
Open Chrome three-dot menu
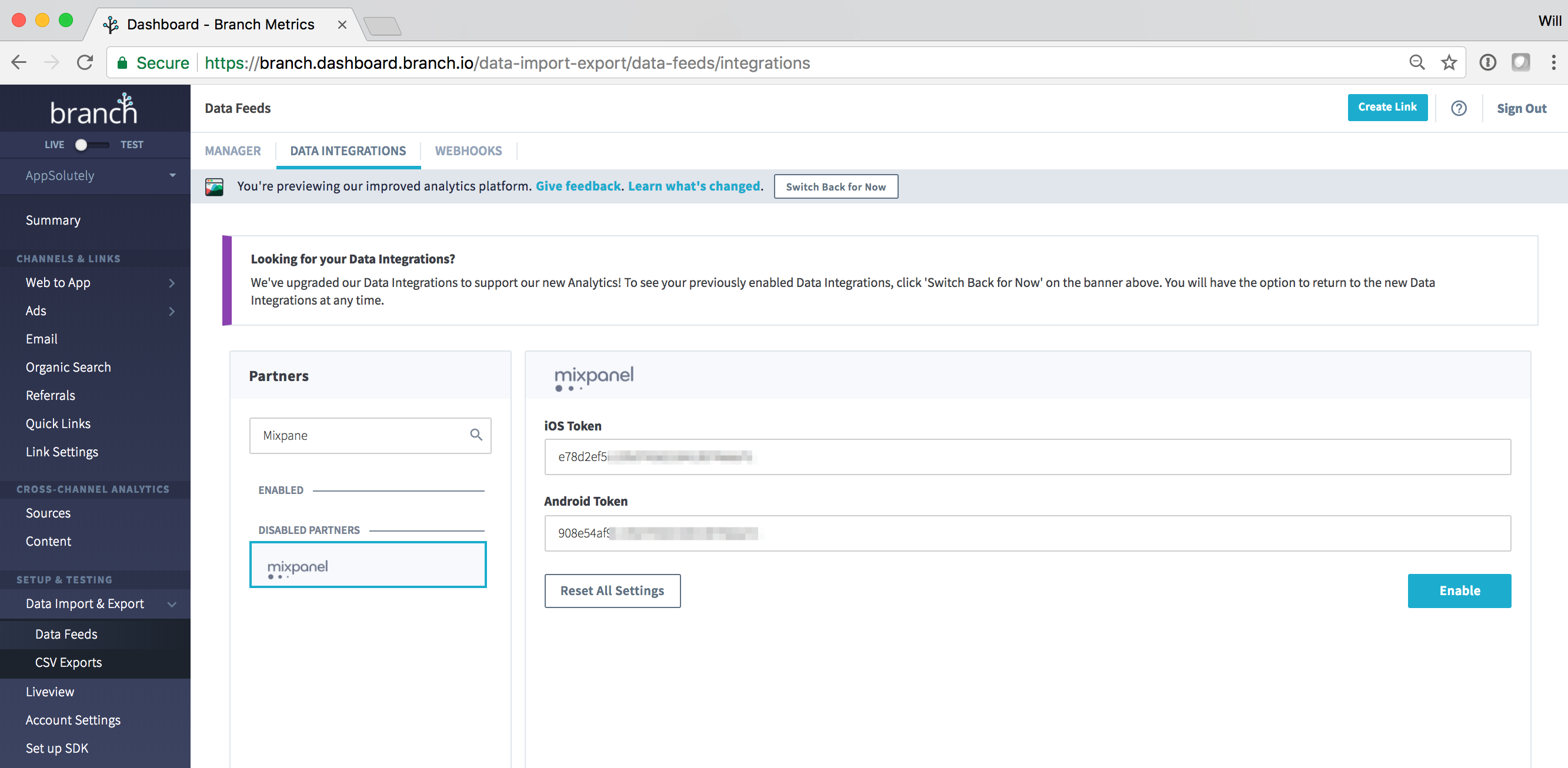pyautogui.click(x=1553, y=62)
